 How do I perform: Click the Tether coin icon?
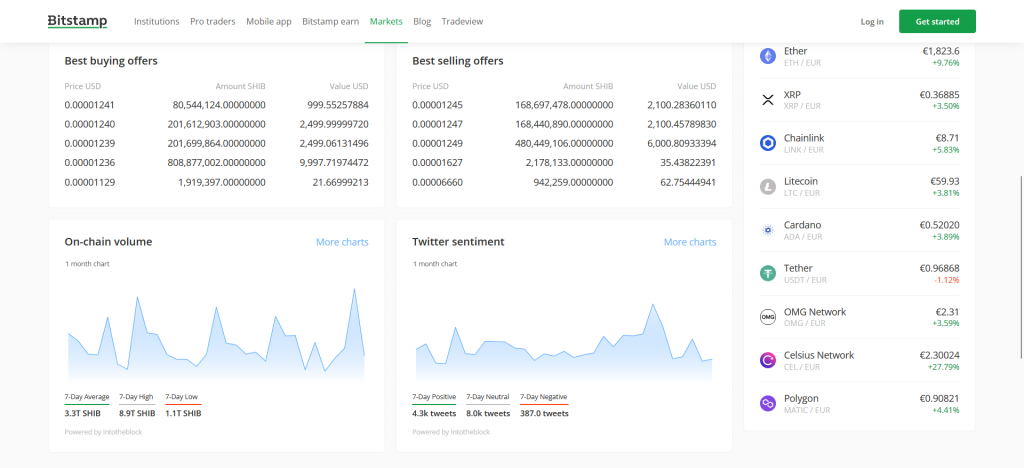click(768, 273)
